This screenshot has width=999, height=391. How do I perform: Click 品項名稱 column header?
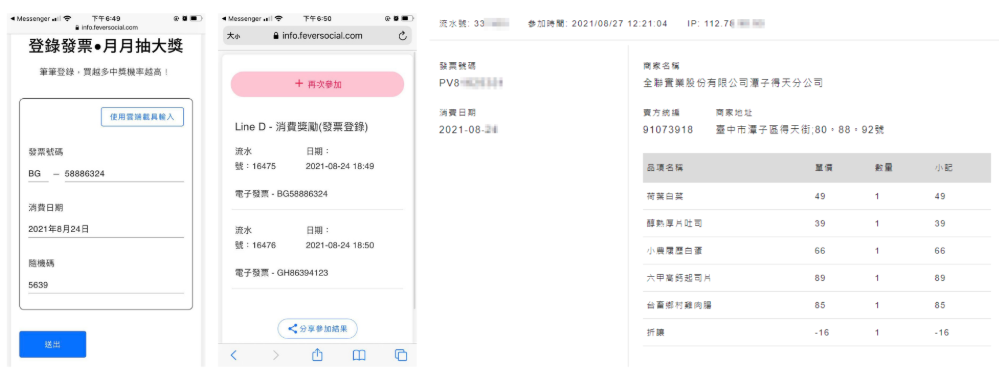[665, 167]
